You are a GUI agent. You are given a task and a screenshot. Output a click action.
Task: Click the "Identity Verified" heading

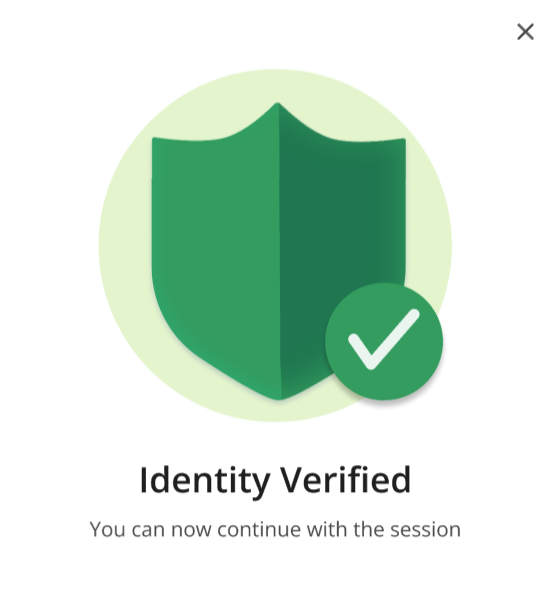(275, 480)
